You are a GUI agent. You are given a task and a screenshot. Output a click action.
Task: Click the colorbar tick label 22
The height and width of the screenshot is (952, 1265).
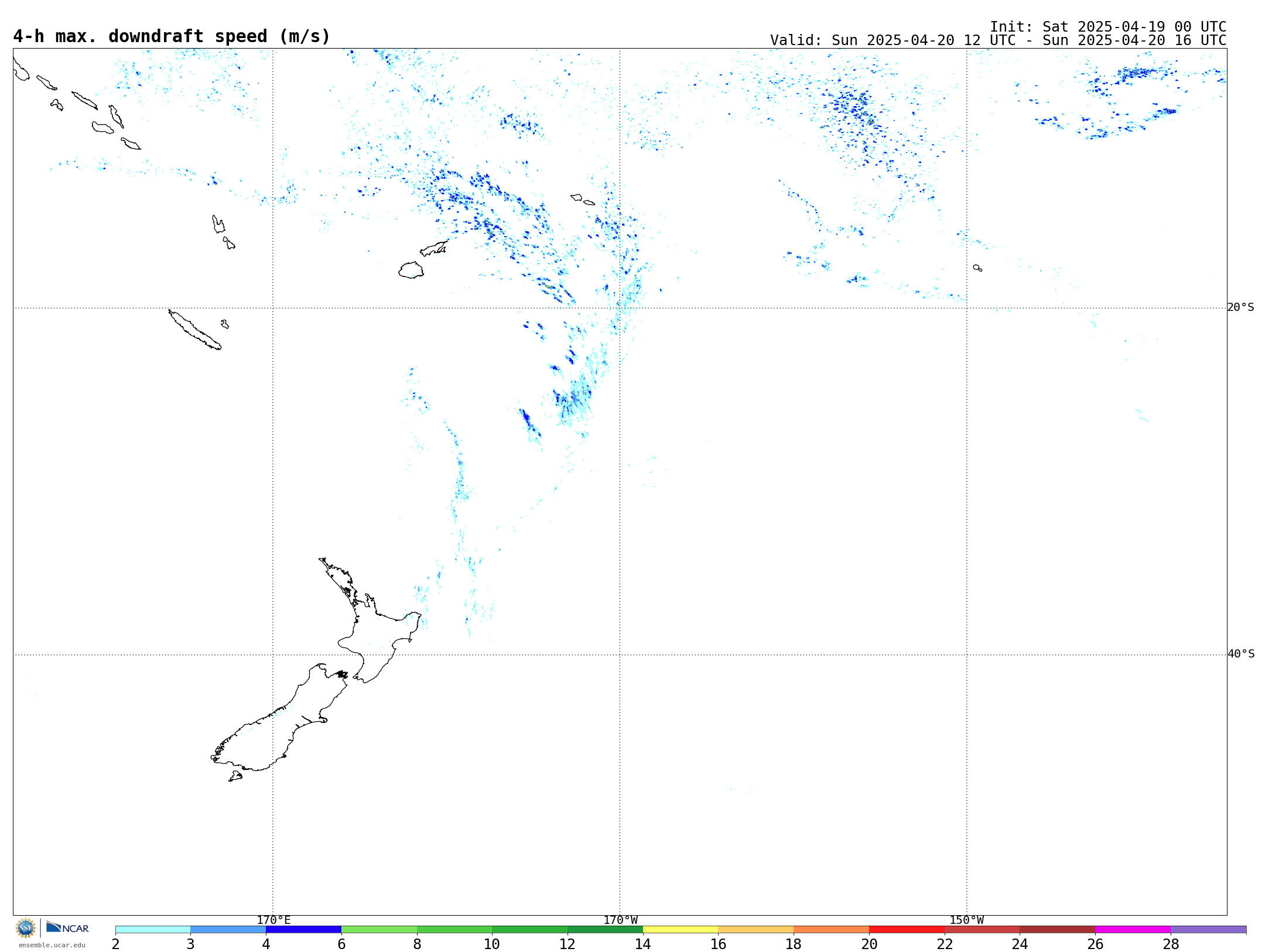(945, 944)
